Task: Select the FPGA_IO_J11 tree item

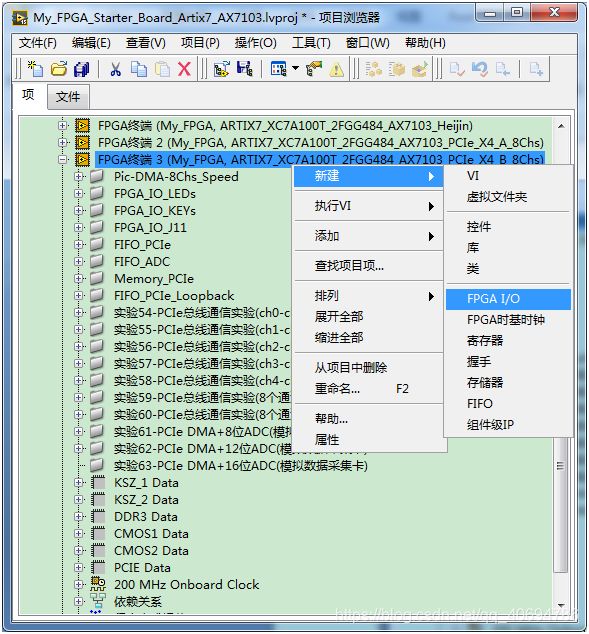Action: click(150, 228)
